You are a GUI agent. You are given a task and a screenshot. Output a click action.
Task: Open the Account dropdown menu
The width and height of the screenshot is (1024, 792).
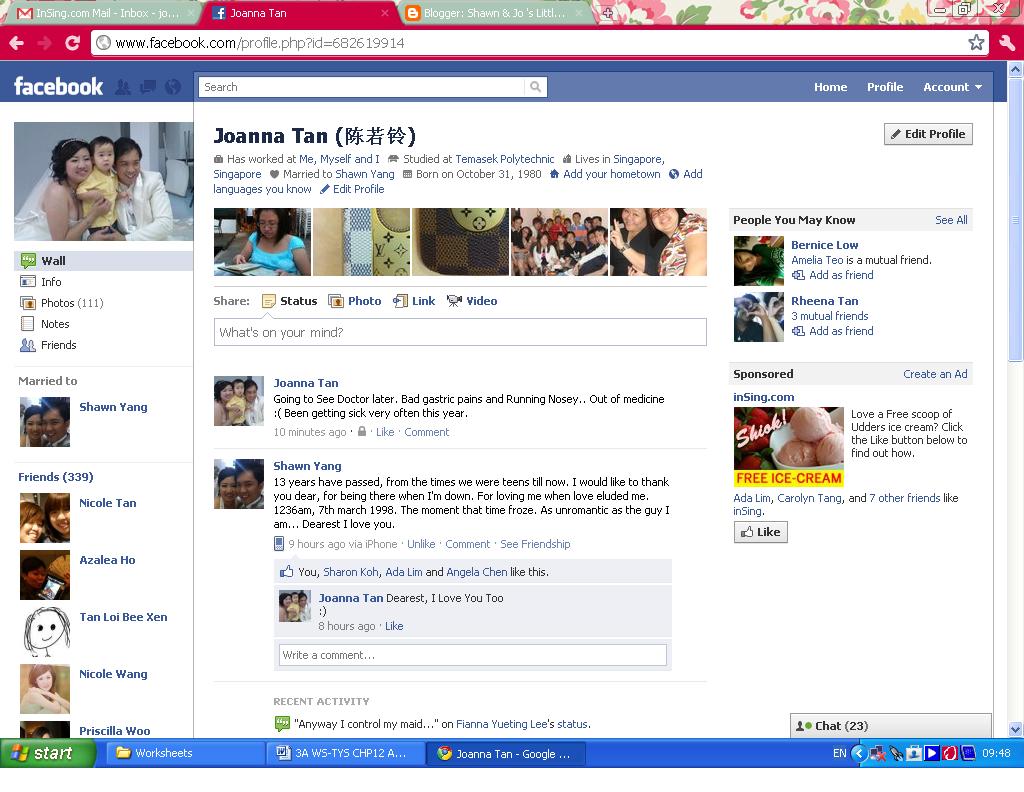[x=952, y=87]
